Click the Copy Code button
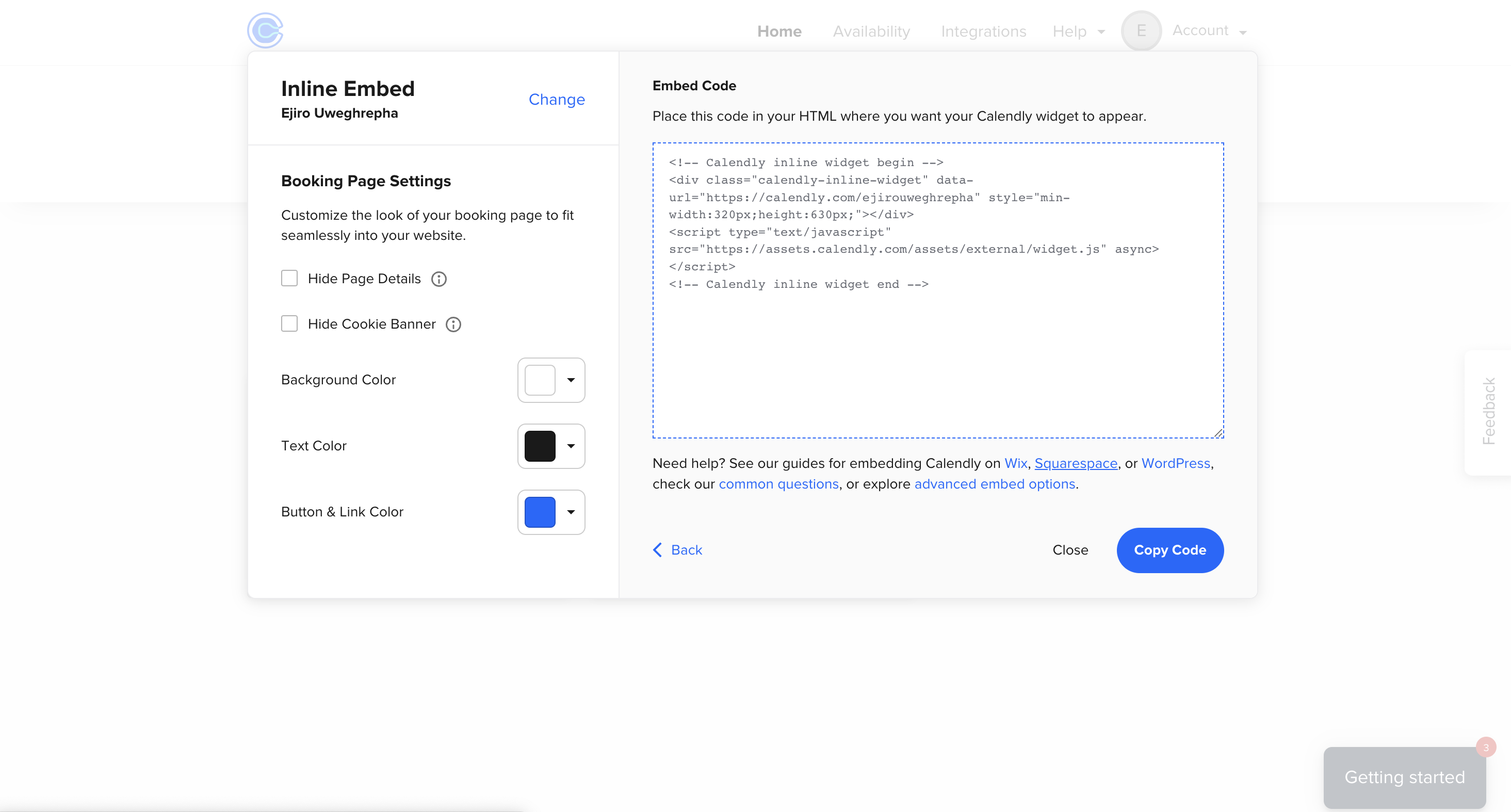This screenshot has height=812, width=1511. coord(1169,550)
